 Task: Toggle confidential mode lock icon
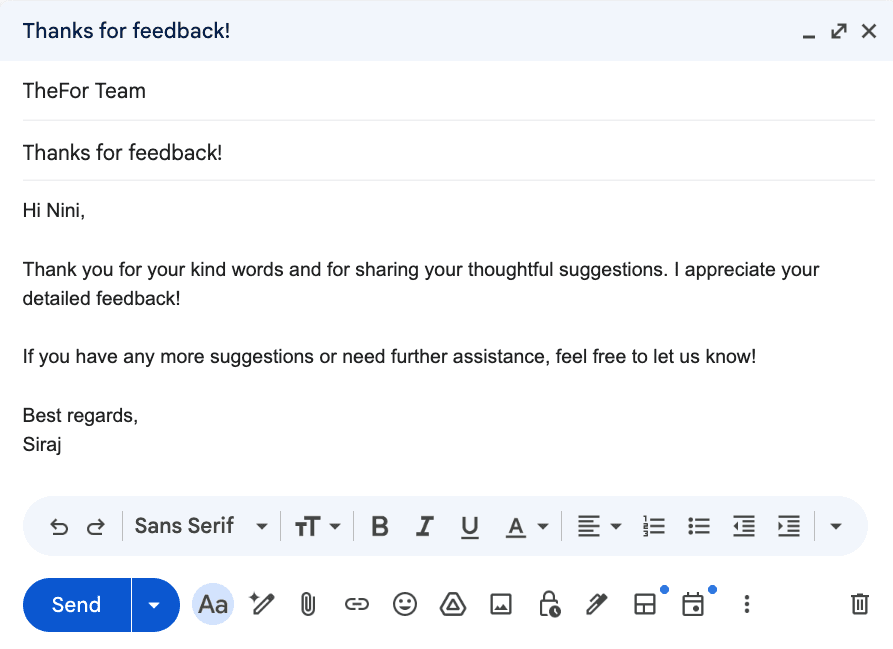(549, 604)
